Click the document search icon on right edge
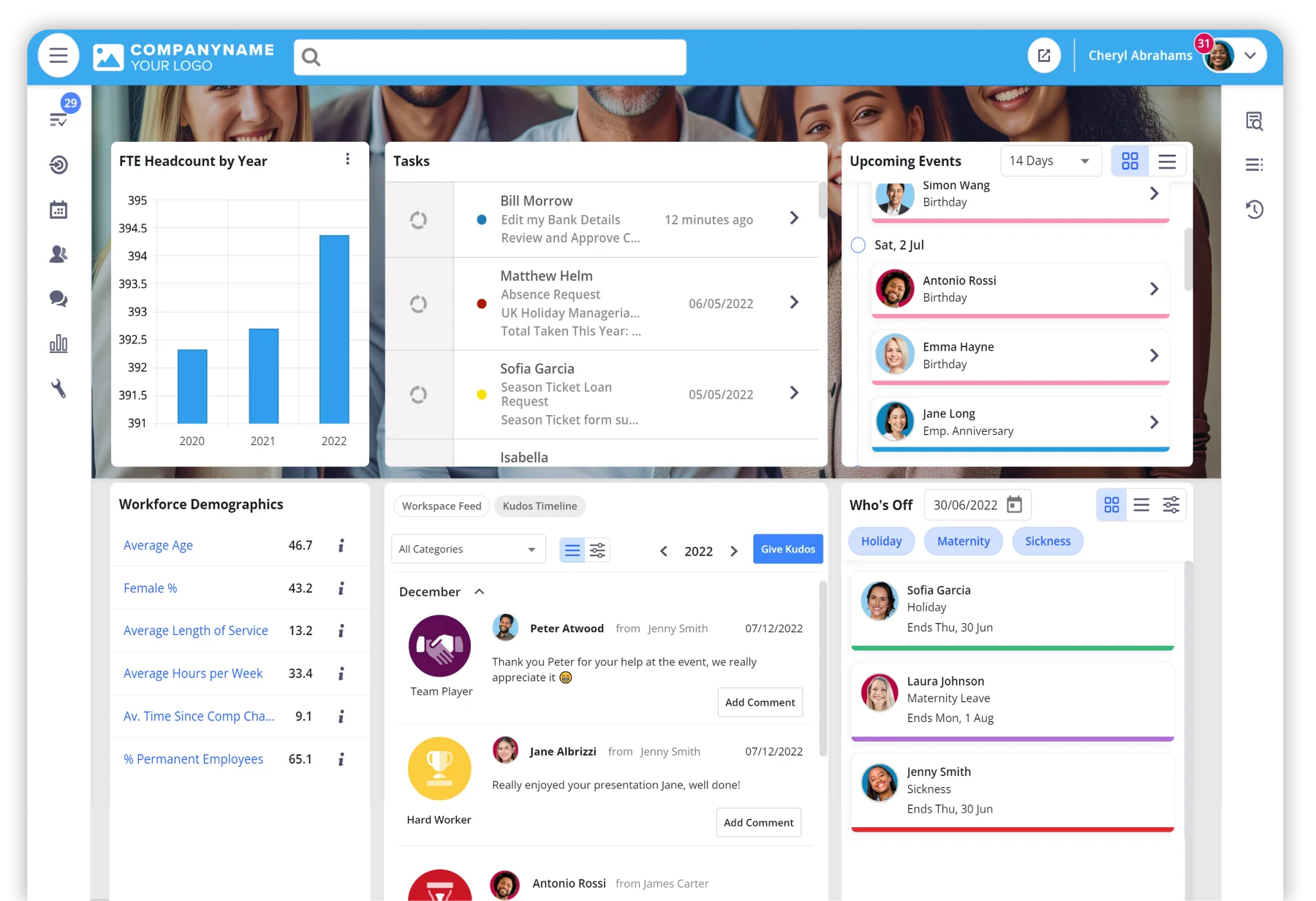1316x901 pixels. tap(1255, 122)
